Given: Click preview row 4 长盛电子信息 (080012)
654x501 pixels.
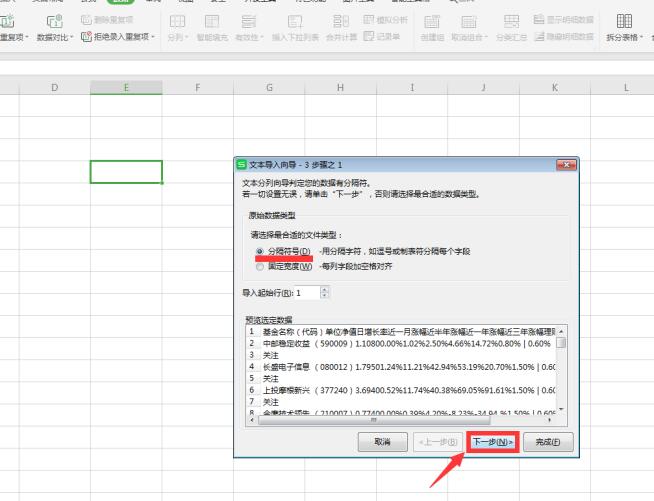Looking at the screenshot, I should coord(402,367).
